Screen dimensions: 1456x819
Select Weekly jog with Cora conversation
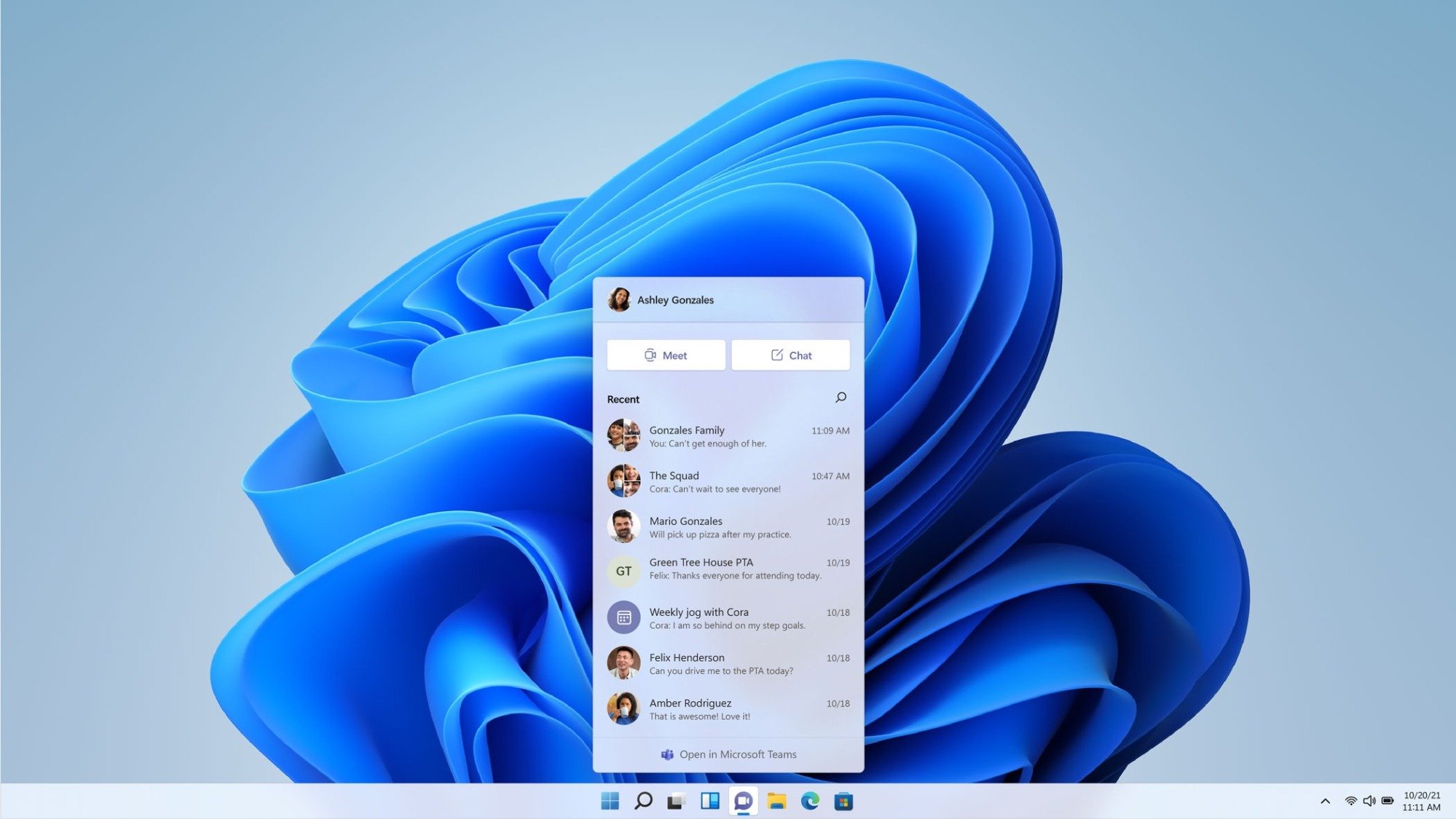pos(727,617)
